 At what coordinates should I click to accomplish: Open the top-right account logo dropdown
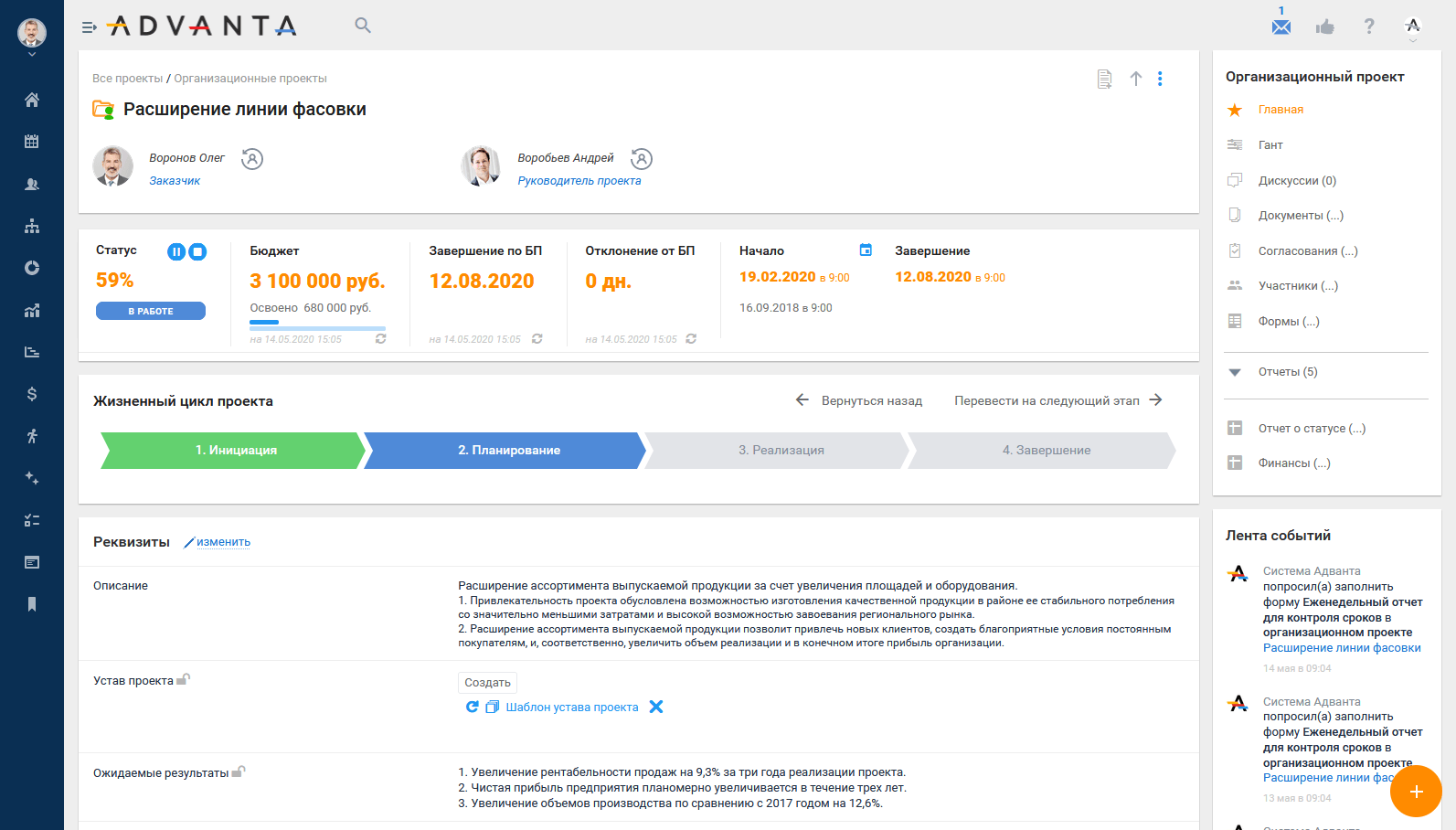click(1413, 27)
